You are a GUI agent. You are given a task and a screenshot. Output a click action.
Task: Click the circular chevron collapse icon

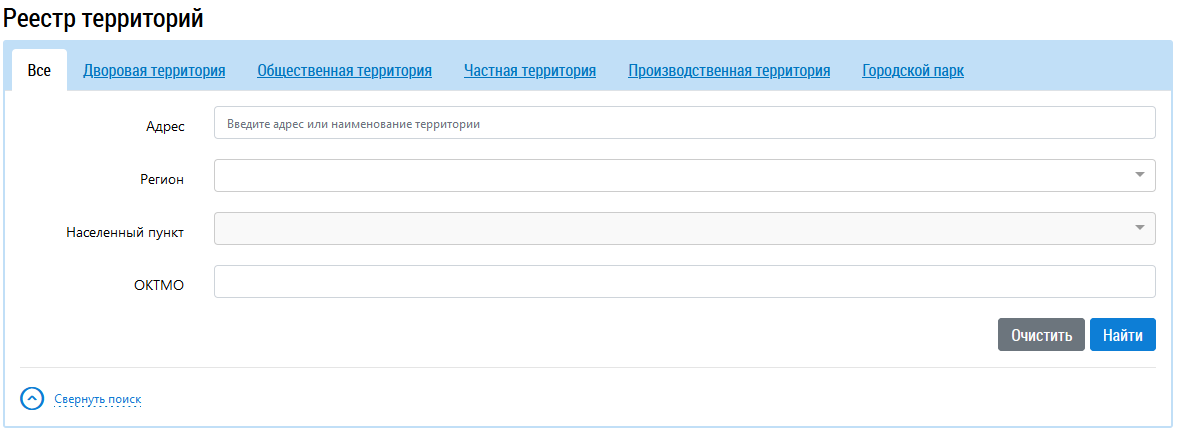coord(32,399)
